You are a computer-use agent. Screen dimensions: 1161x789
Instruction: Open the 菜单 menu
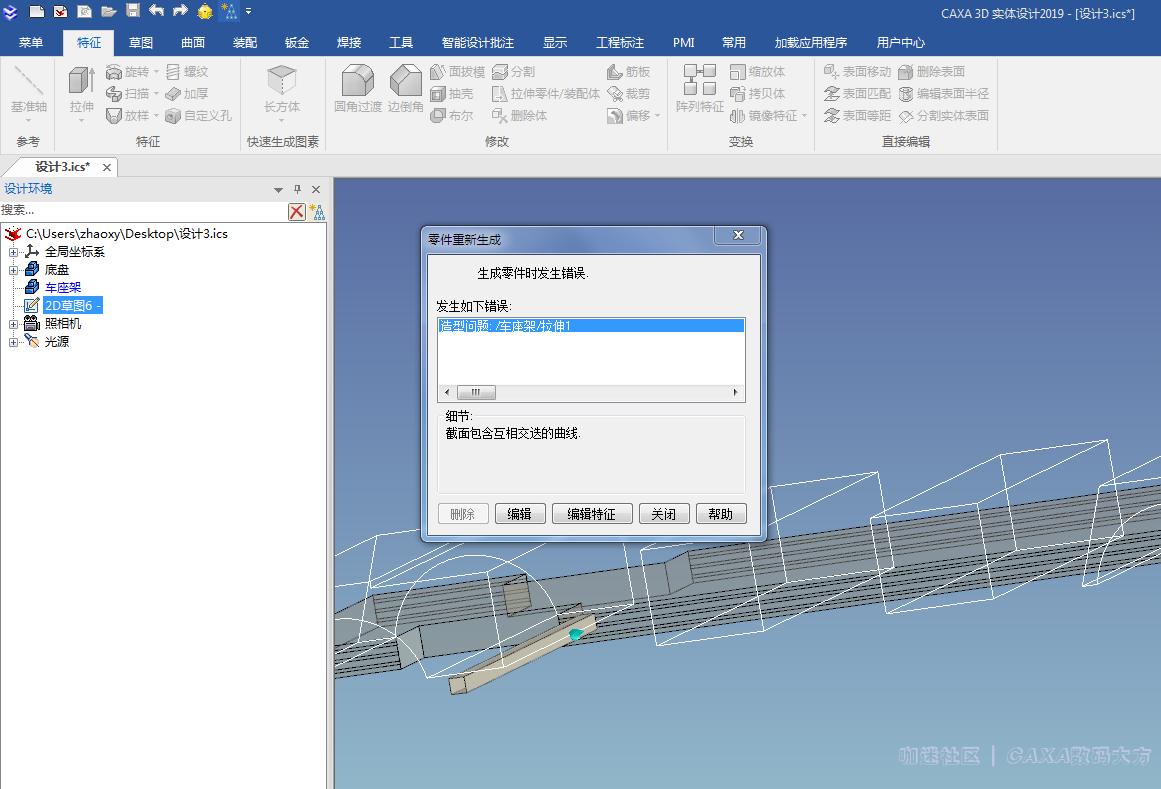[x=30, y=43]
